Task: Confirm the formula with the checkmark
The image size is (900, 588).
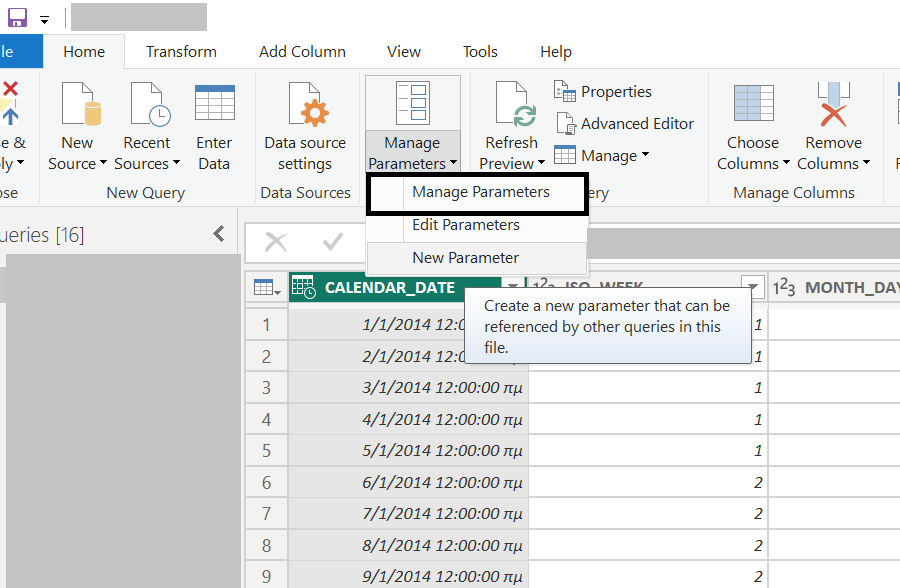Action: point(333,242)
